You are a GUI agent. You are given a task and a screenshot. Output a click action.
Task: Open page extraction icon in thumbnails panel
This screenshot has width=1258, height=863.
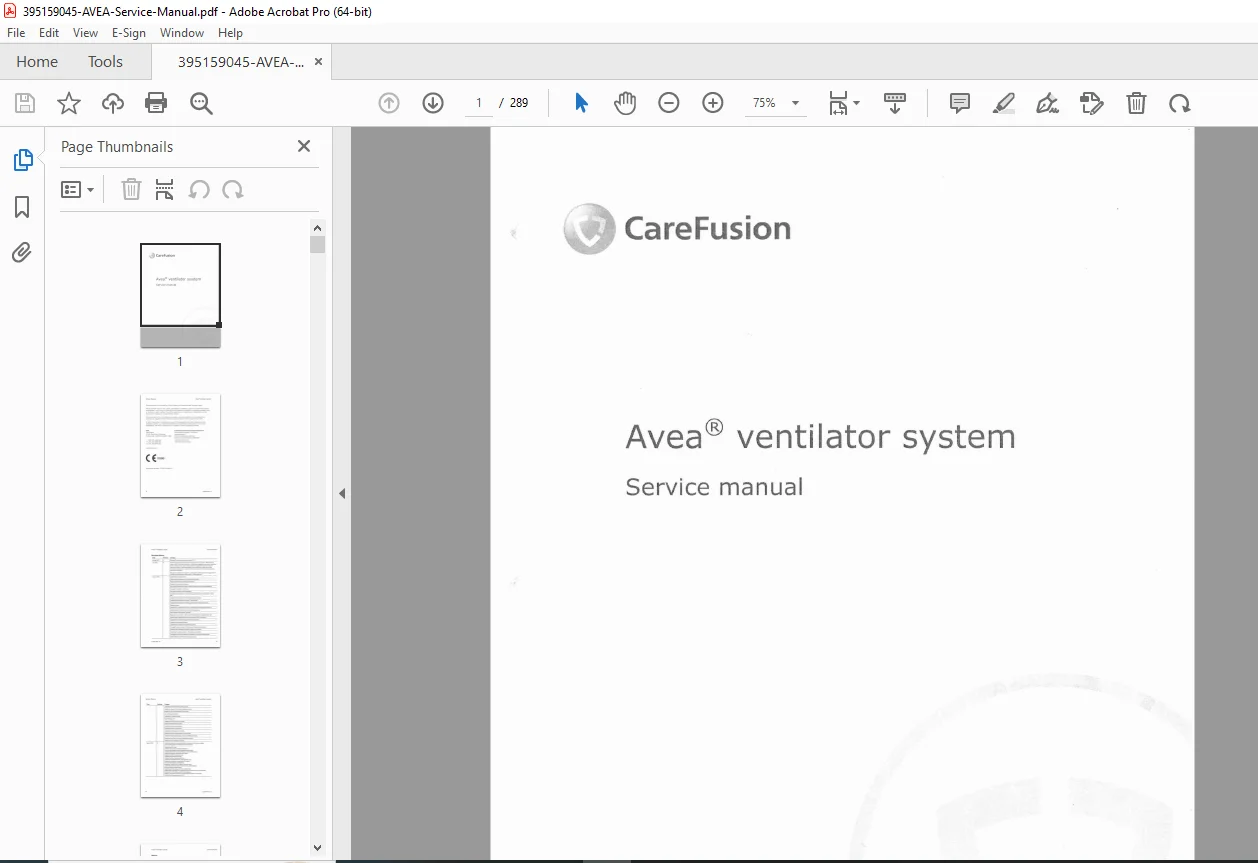tap(165, 189)
